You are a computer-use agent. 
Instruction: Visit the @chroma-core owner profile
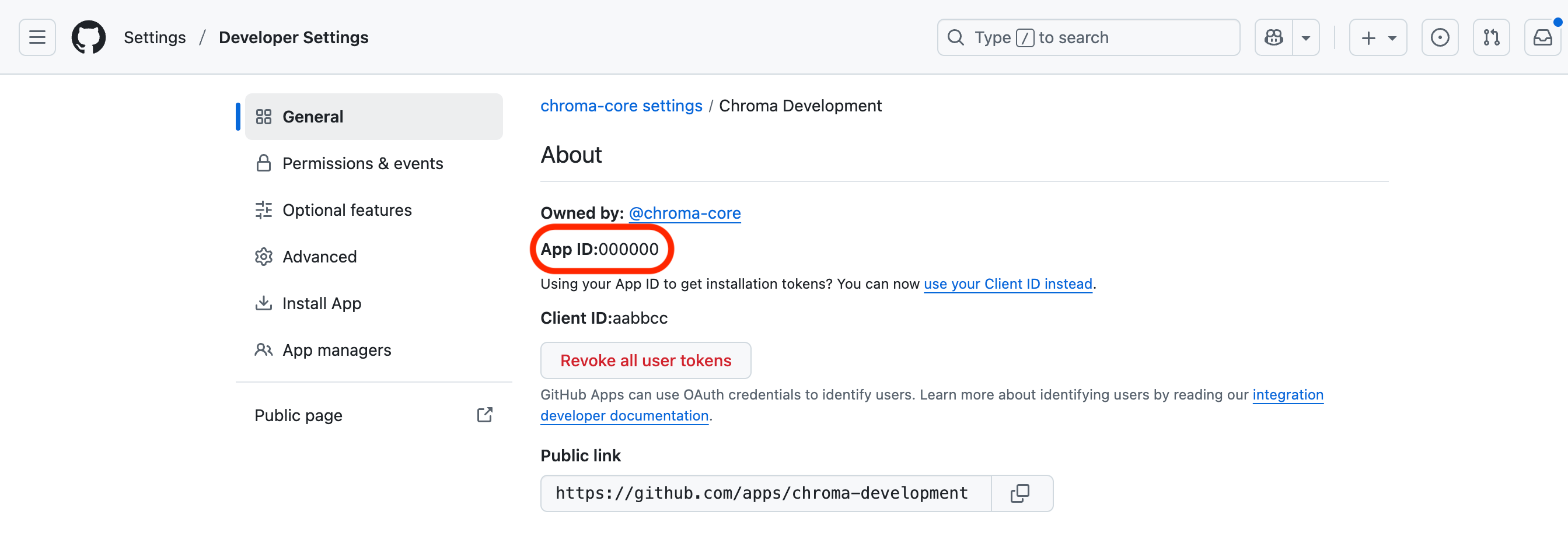[684, 213]
